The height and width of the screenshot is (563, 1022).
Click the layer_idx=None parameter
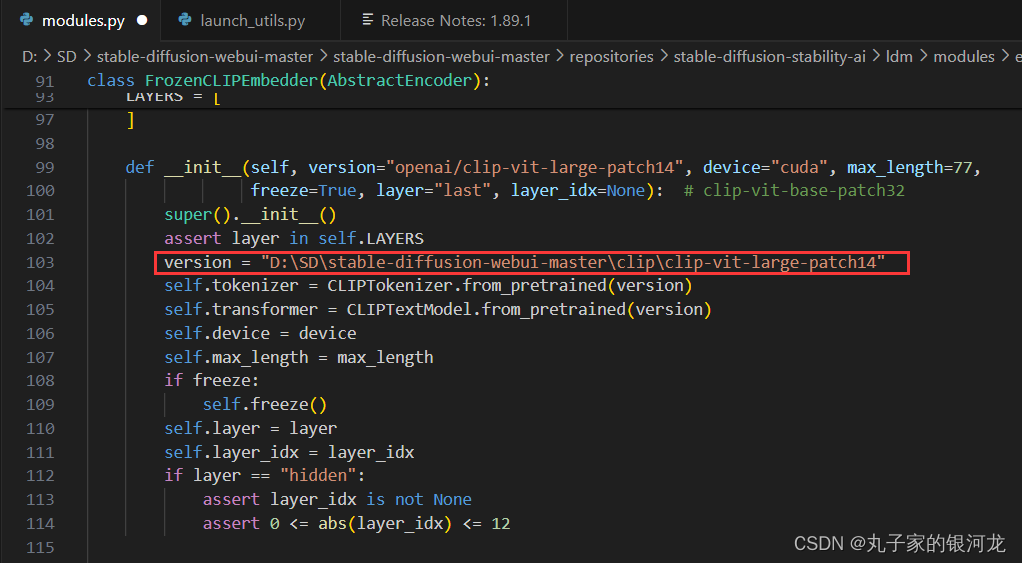coord(578,191)
